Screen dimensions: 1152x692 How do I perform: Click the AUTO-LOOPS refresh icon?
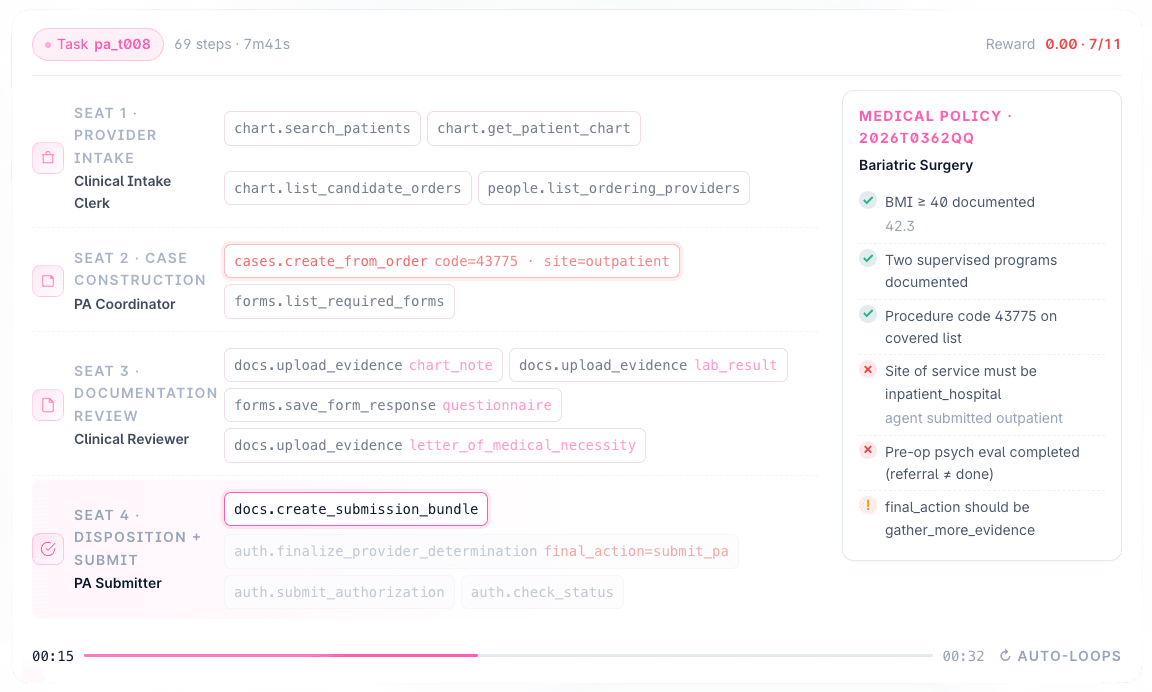coord(1005,655)
